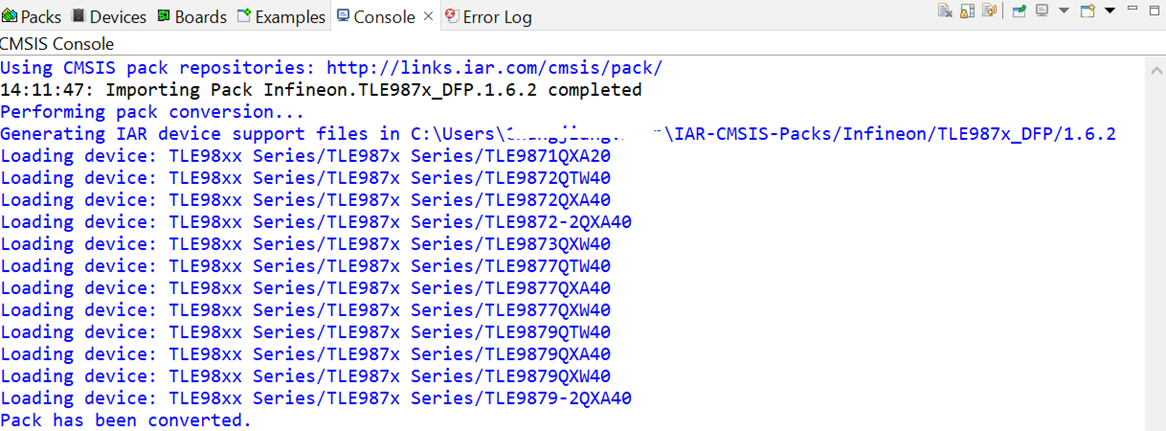Screen dimensions: 1166x431
Task: Expand the Open Console dropdown arrow
Action: (1109, 11)
